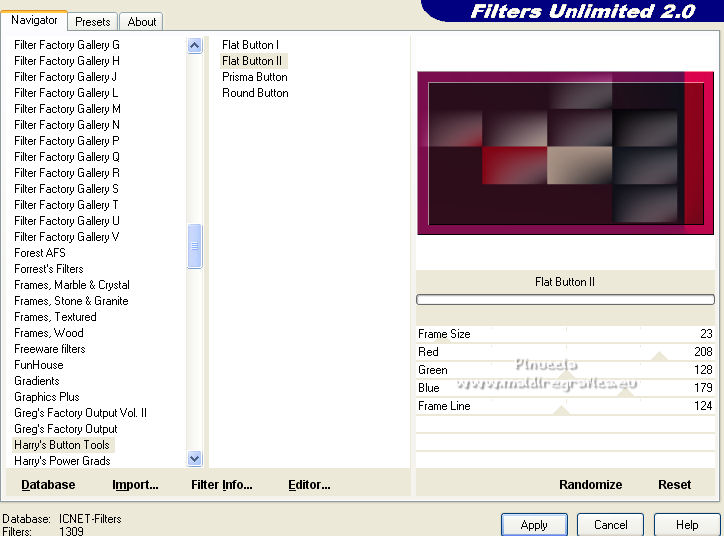Choose Forrest's Filters category
This screenshot has width=724, height=536.
(x=49, y=269)
